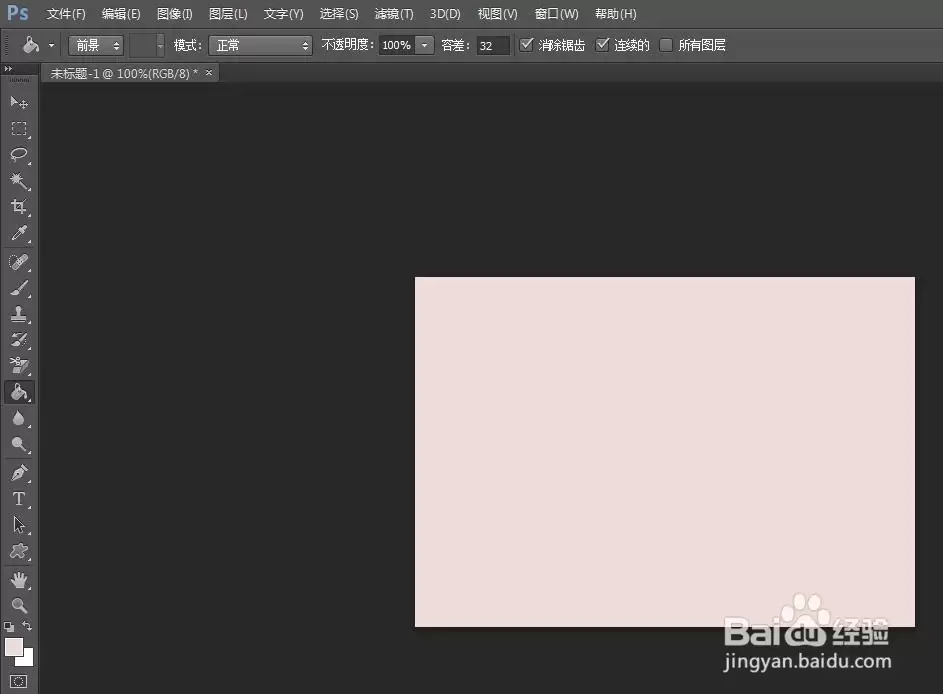Open the 滤镜(T) menu
The height and width of the screenshot is (694, 943).
394,14
